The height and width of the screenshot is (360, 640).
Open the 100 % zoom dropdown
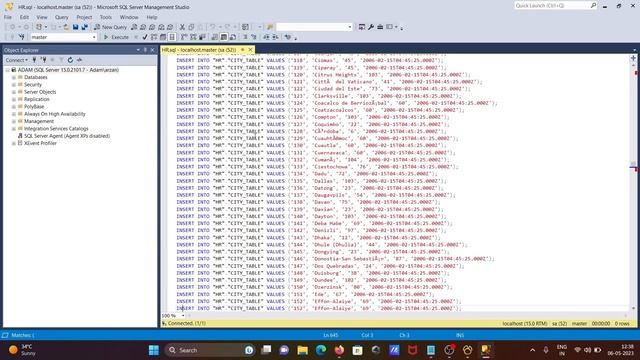click(183, 316)
